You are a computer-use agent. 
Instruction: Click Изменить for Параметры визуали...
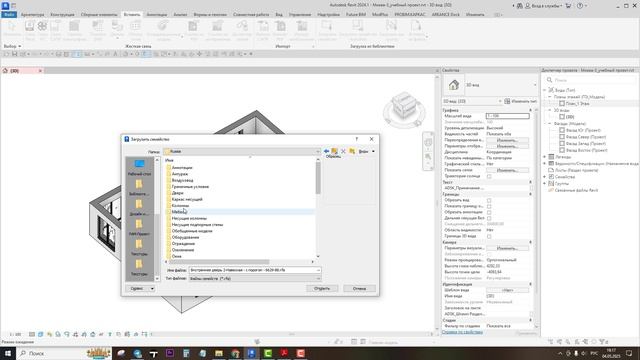point(507,248)
